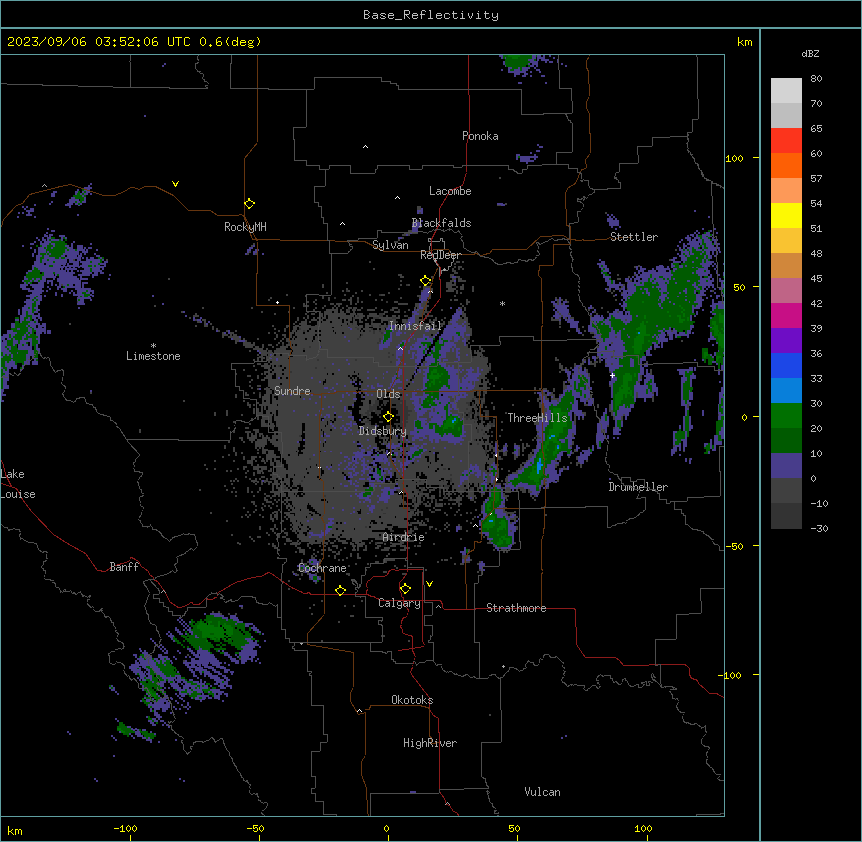862x842 pixels.
Task: Pick the light blue 30–33 dBZ swatch
Action: click(786, 391)
